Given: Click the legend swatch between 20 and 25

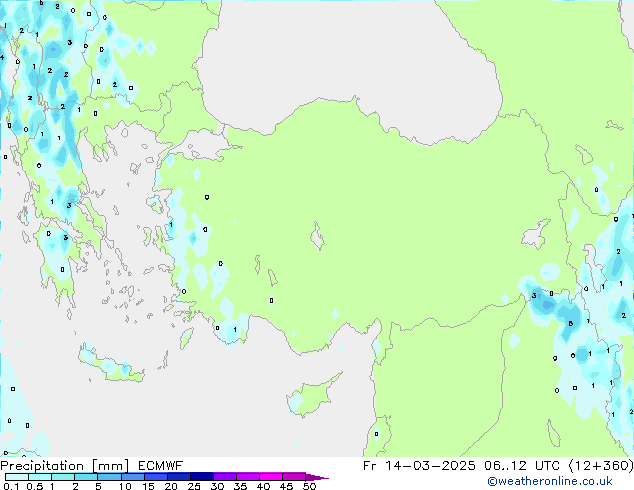Looking at the screenshot, I should 178,477.
